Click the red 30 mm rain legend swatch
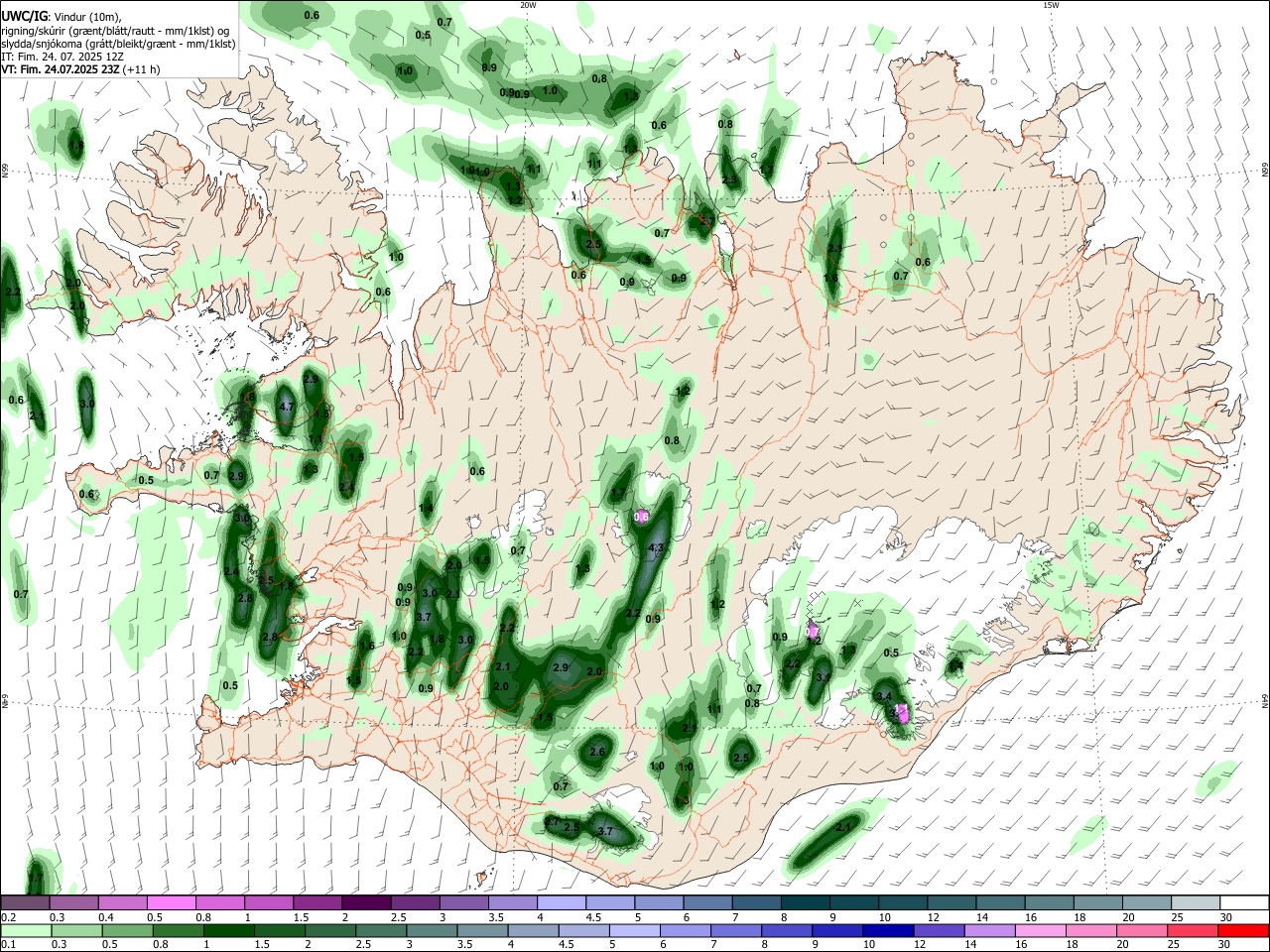The height and width of the screenshot is (952, 1270). 1242,930
